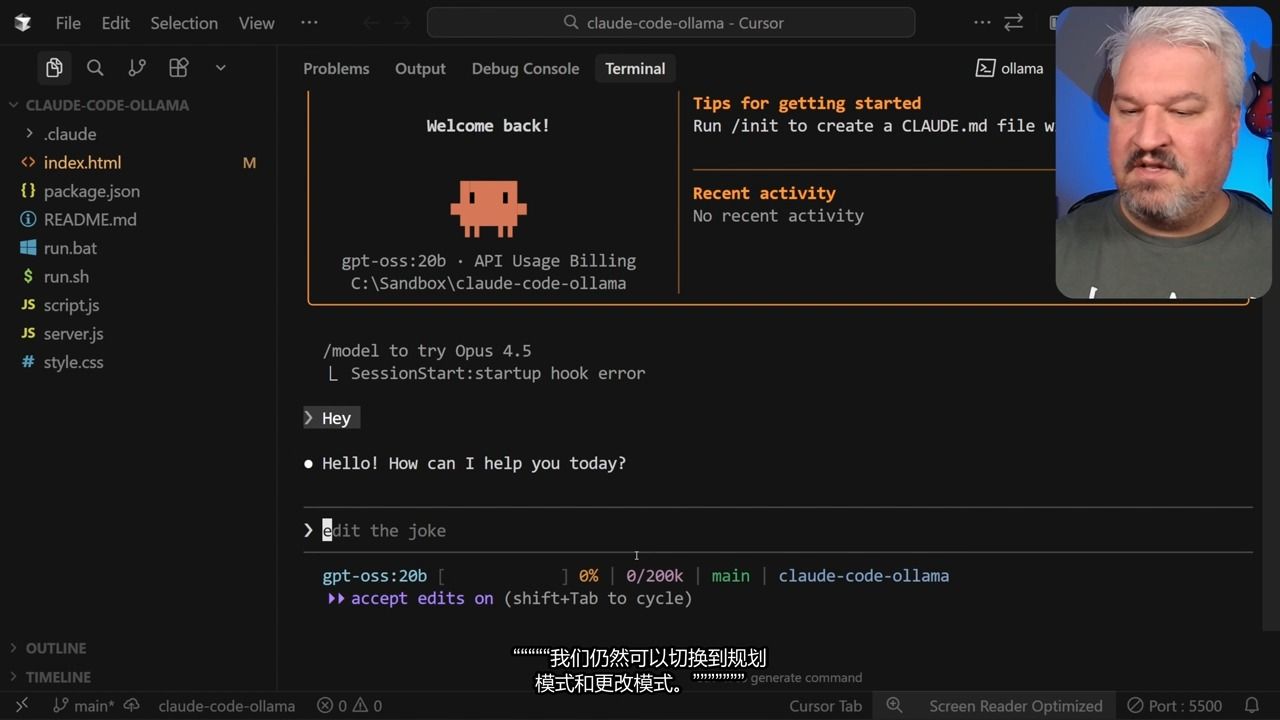This screenshot has width=1280, height=720.
Task: Click Screen Reader Optimized status item
Action: pyautogui.click(x=1015, y=706)
